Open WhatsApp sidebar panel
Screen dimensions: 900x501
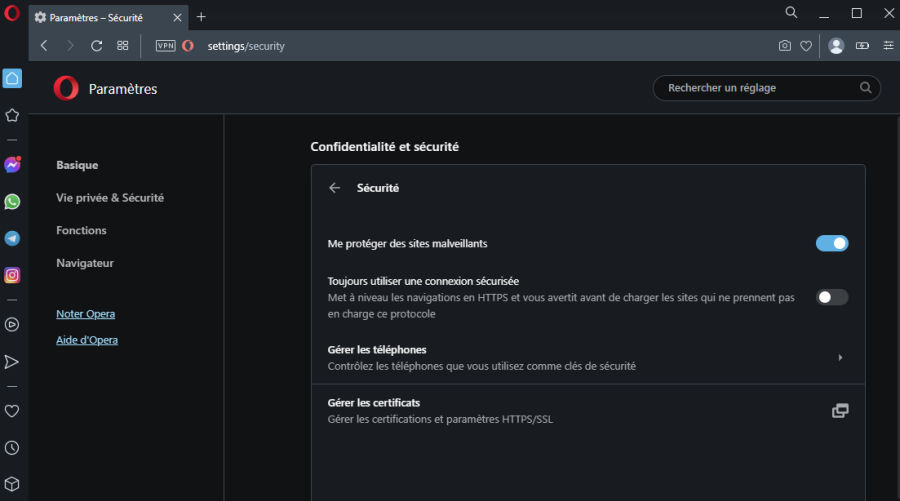(x=12, y=201)
